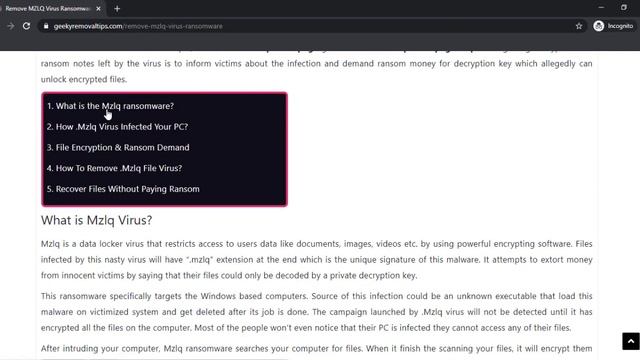The width and height of the screenshot is (640, 360).
Task: Restore down the browser window
Action: pyautogui.click(x=624, y=7)
